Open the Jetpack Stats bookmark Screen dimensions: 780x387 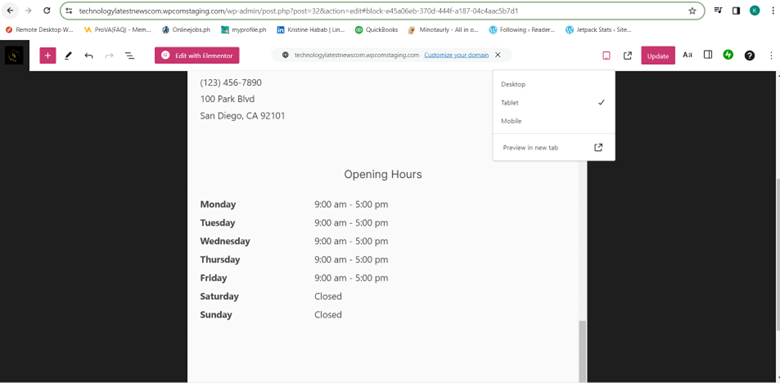[x=598, y=30]
